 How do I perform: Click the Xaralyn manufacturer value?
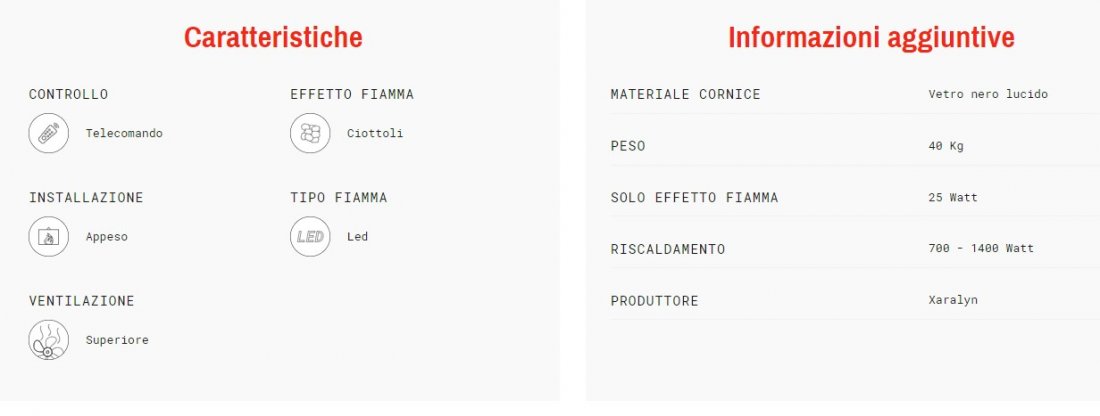(954, 300)
